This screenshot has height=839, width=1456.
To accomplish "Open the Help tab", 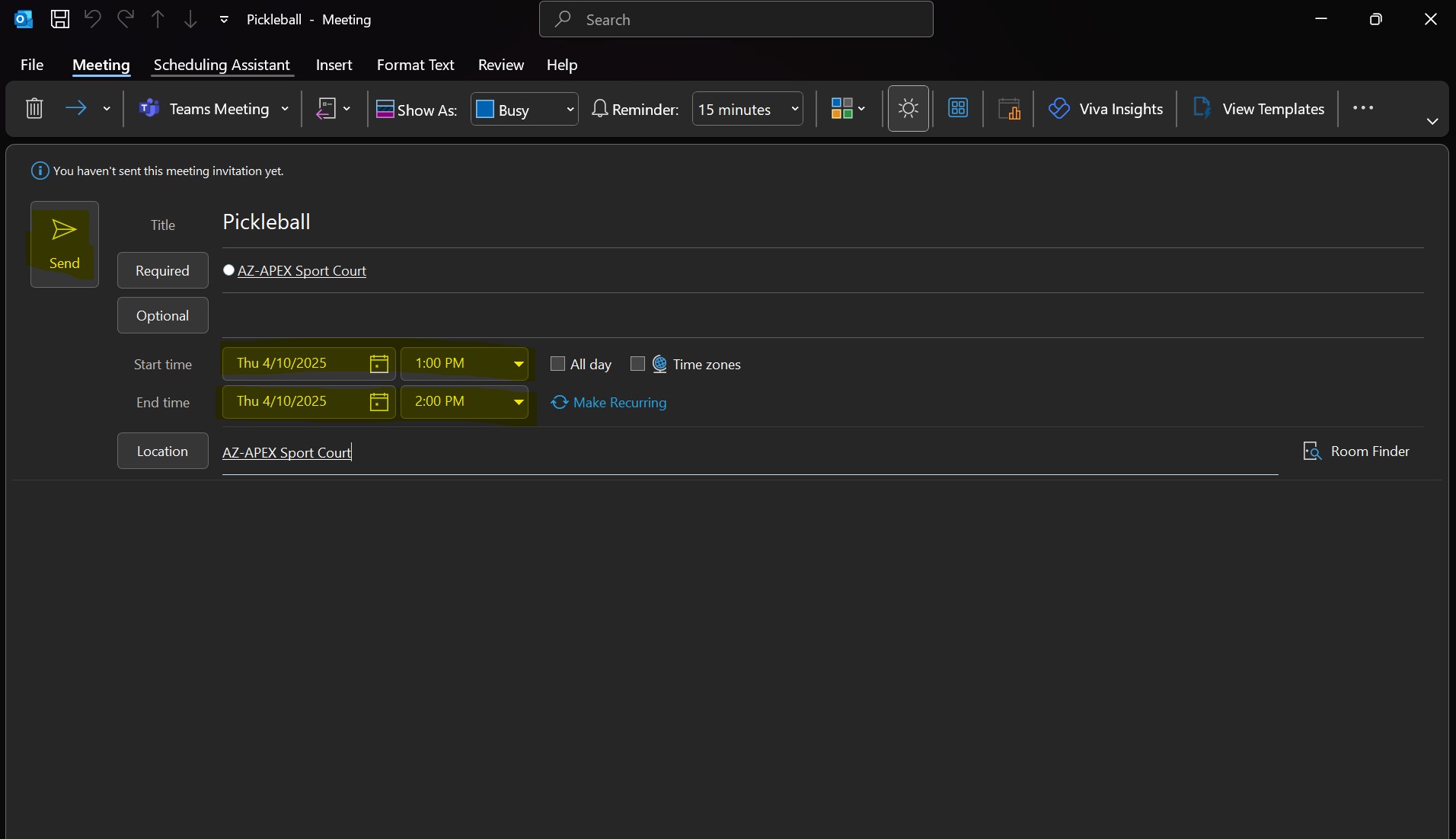I will click(562, 65).
